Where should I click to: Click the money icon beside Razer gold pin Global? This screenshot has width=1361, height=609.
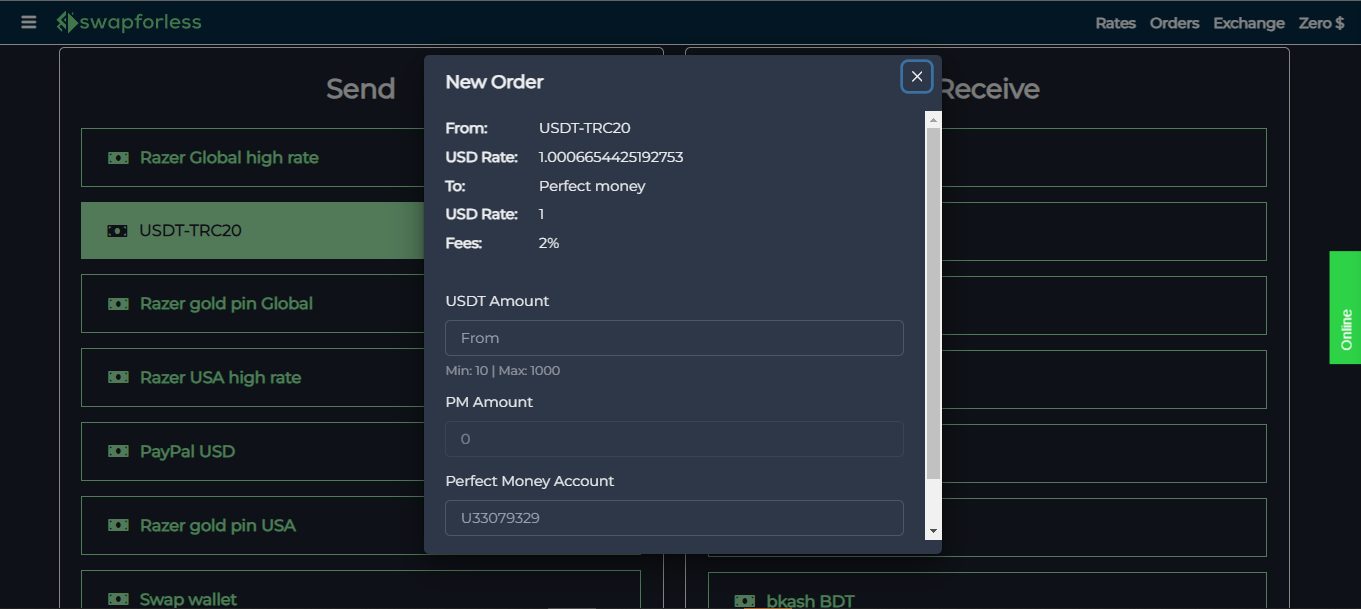click(x=118, y=304)
